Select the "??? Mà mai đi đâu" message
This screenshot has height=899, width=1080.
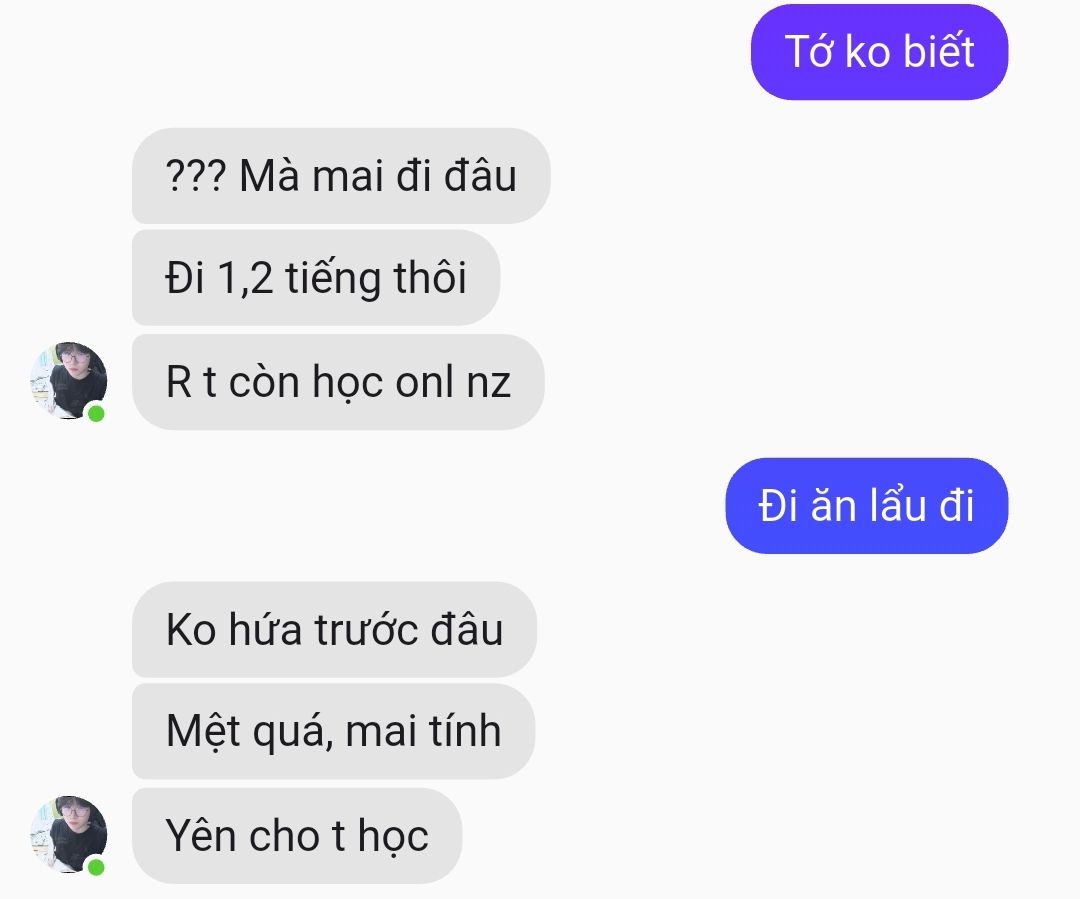click(x=341, y=176)
